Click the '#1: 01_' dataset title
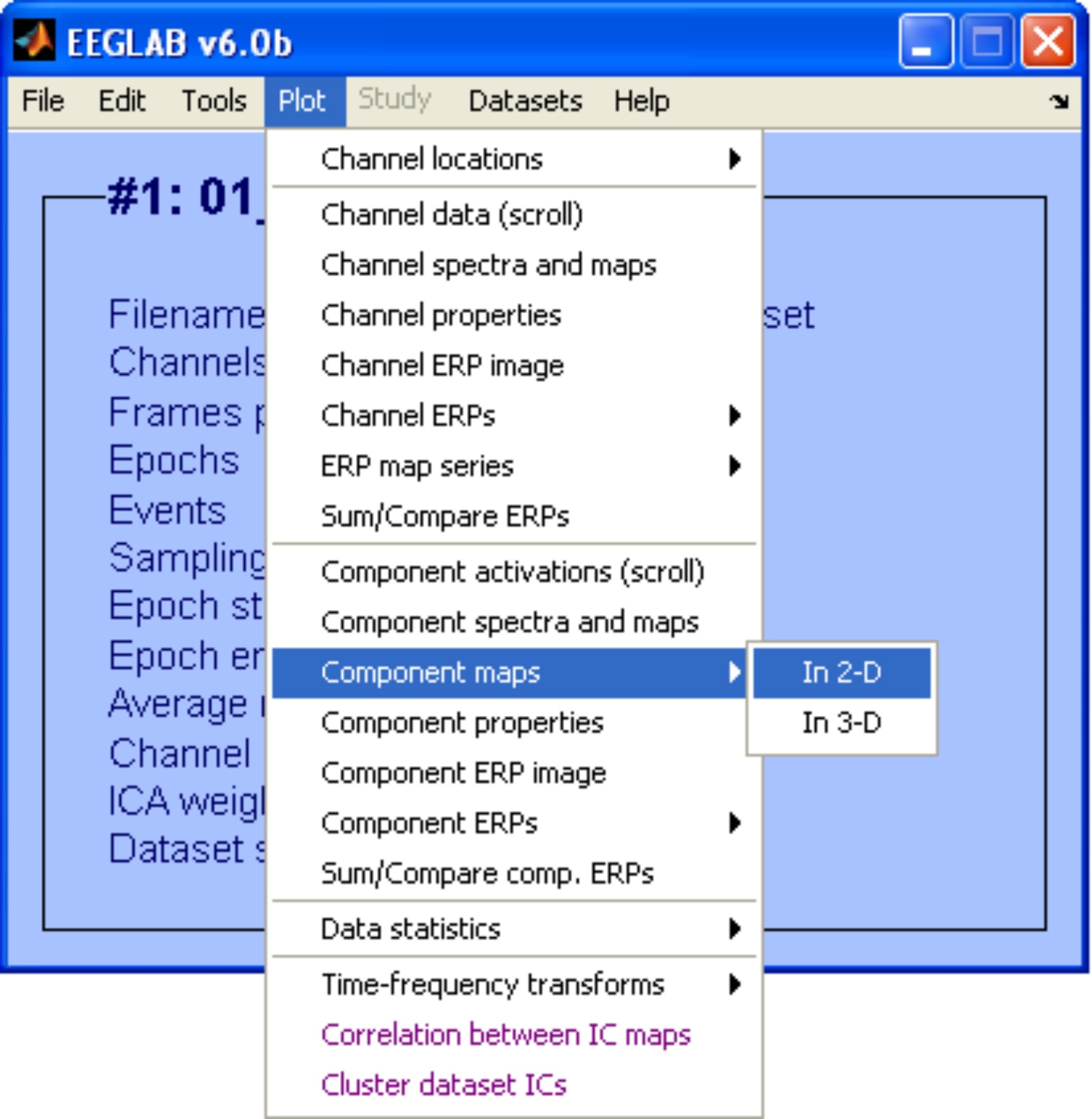The width and height of the screenshot is (1092, 1119). point(186,197)
